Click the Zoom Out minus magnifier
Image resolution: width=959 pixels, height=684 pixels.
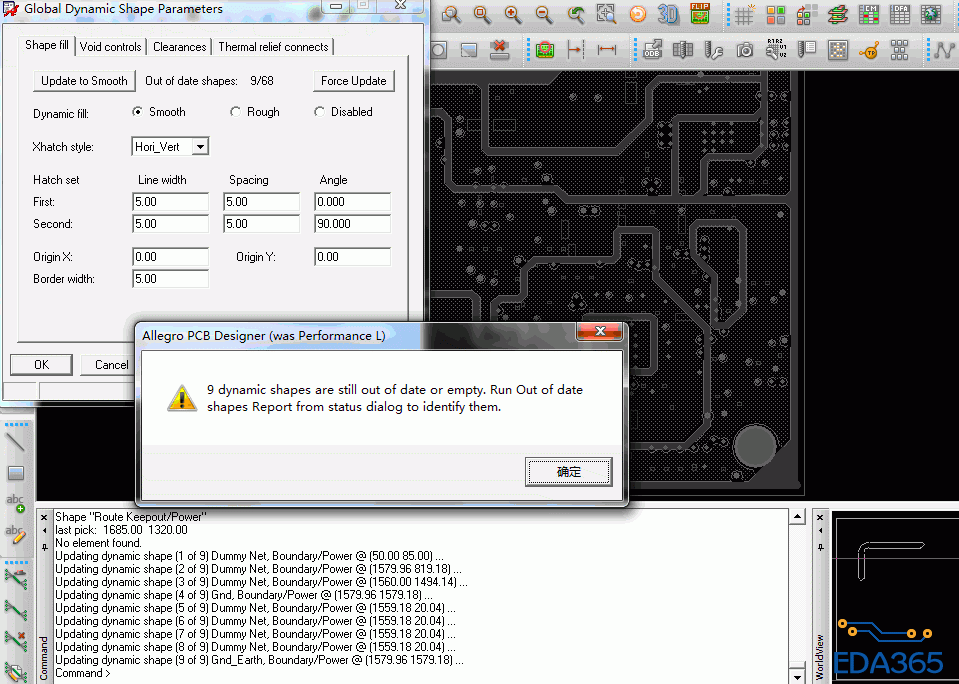(544, 15)
